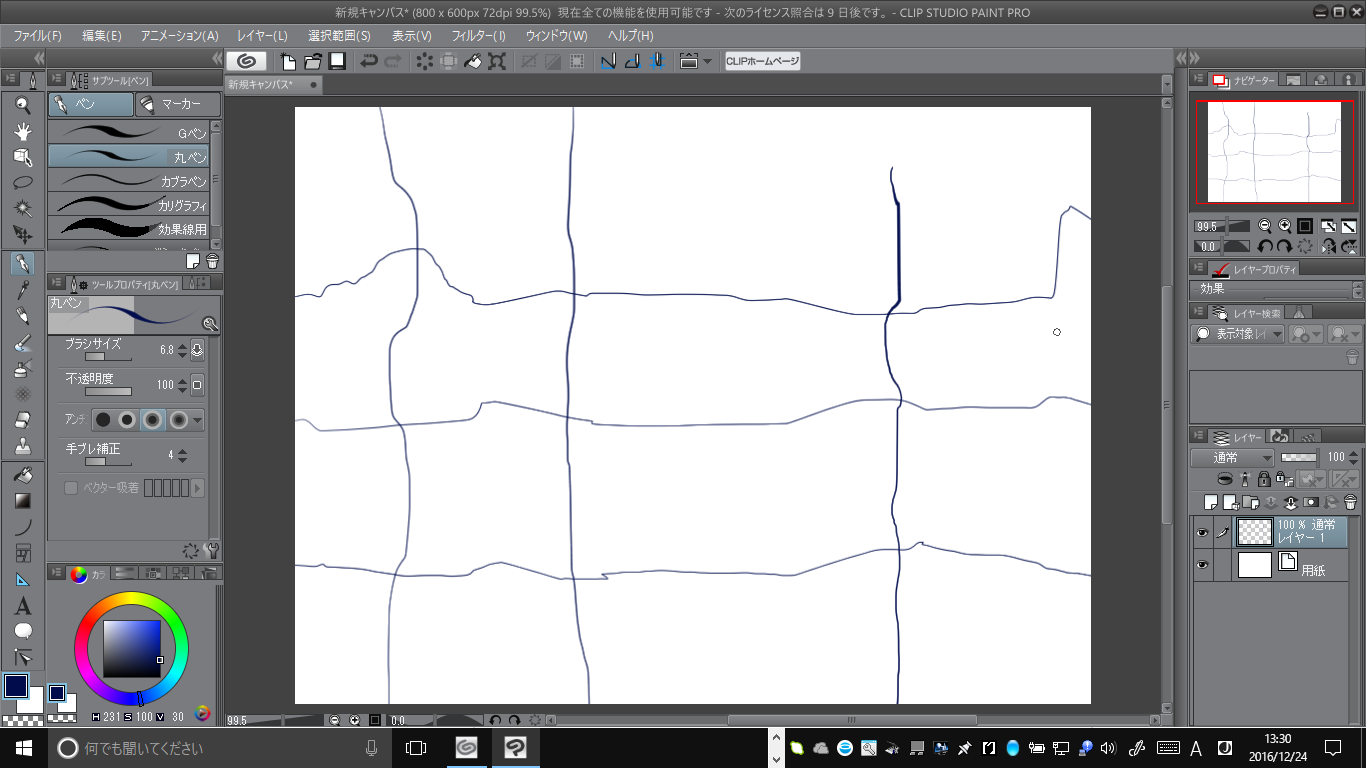
Task: Select the Eraser tool in the toolbox
Action: 23,420
